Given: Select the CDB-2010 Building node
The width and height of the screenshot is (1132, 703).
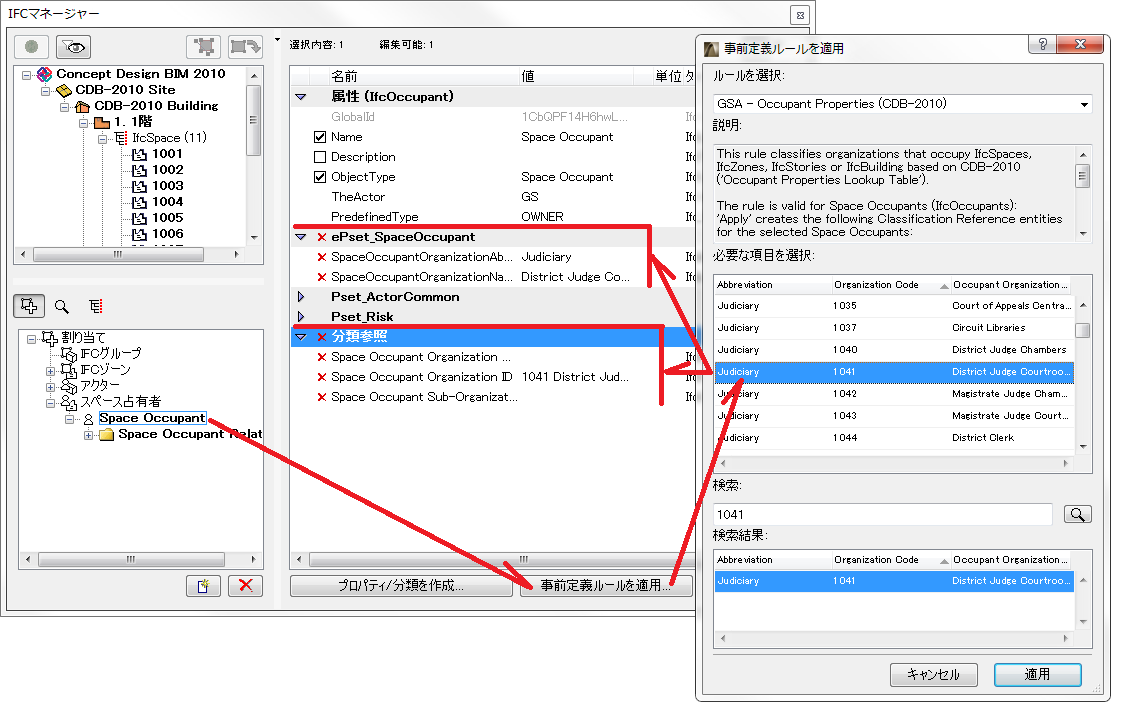Looking at the screenshot, I should [x=147, y=105].
